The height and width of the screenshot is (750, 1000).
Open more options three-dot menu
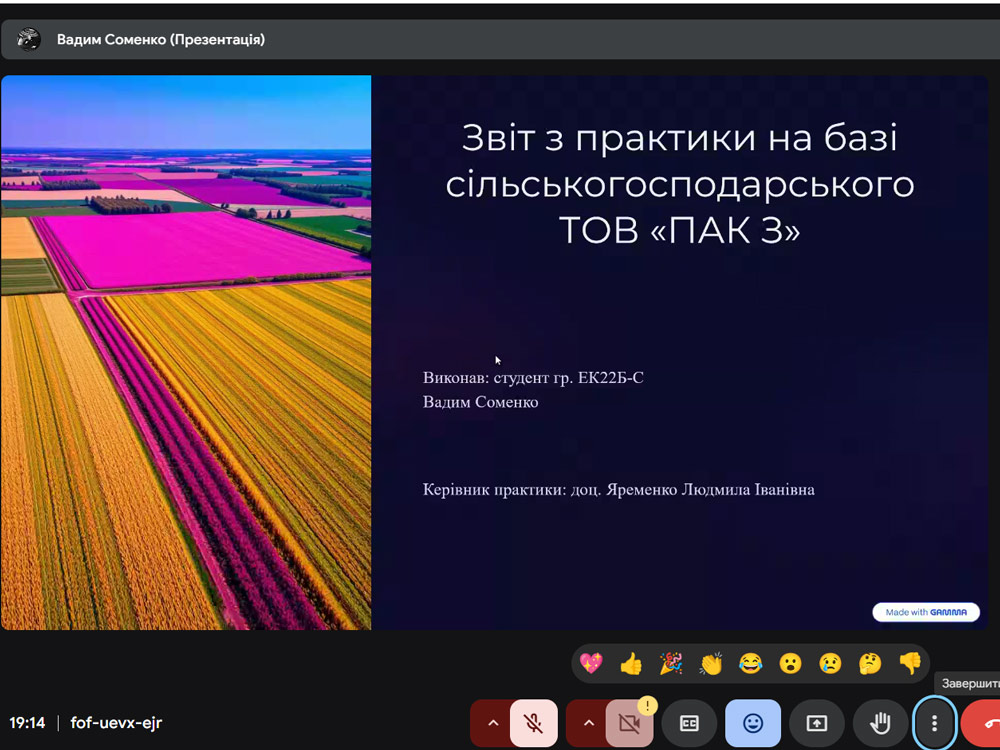934,723
